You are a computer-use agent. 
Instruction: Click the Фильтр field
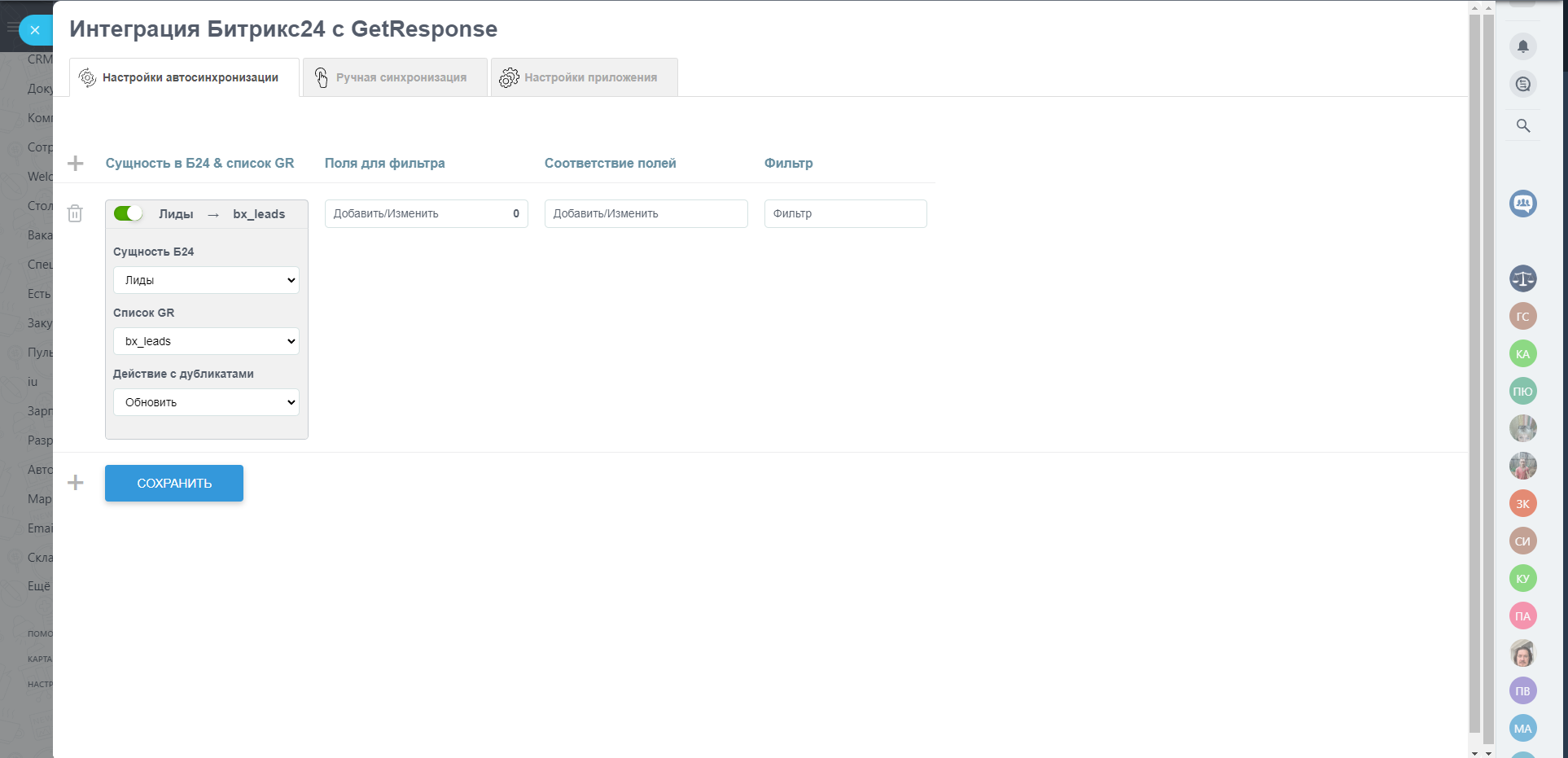click(846, 213)
